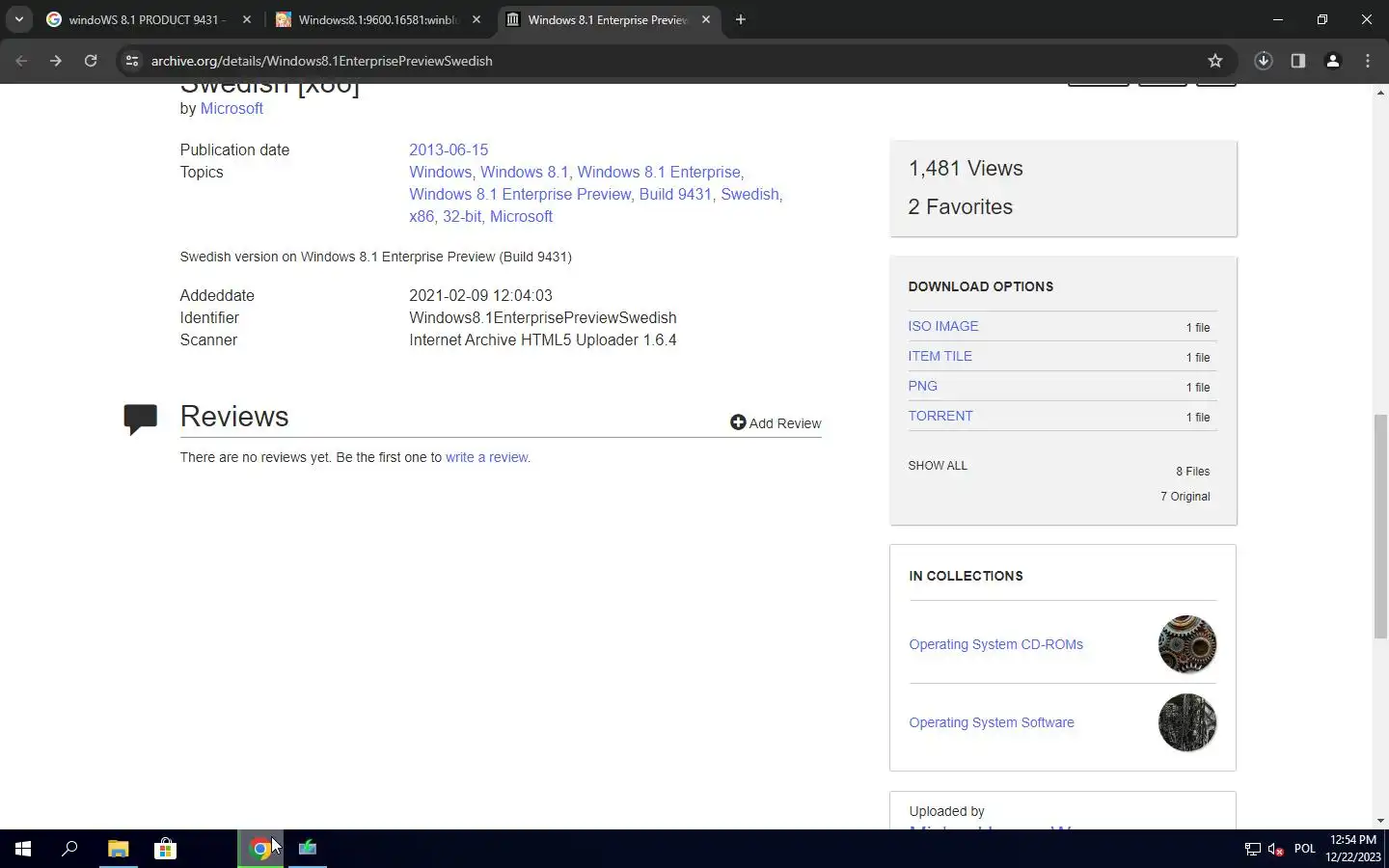Open Chrome downloads icon
Screen dimensions: 1389x868
coord(1264,61)
